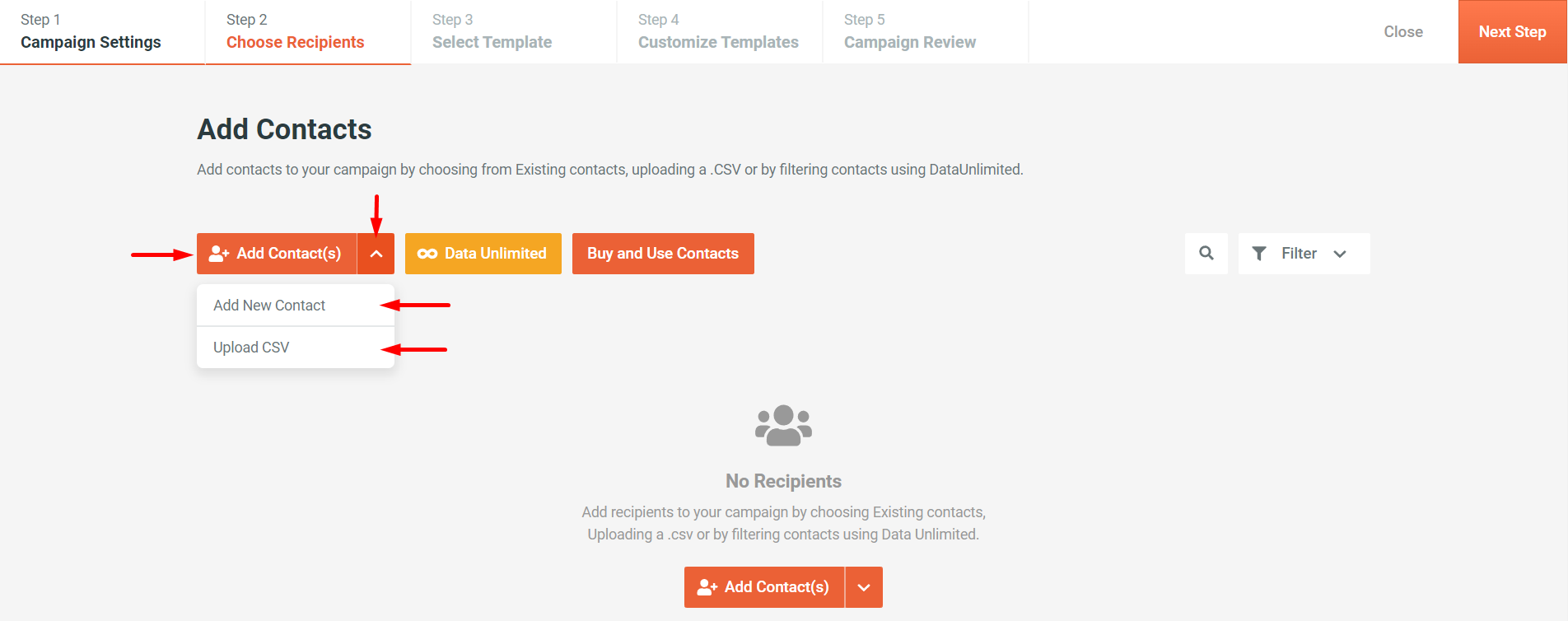
Task: Switch to Step 2 Choose Recipients tab
Action: [308, 31]
